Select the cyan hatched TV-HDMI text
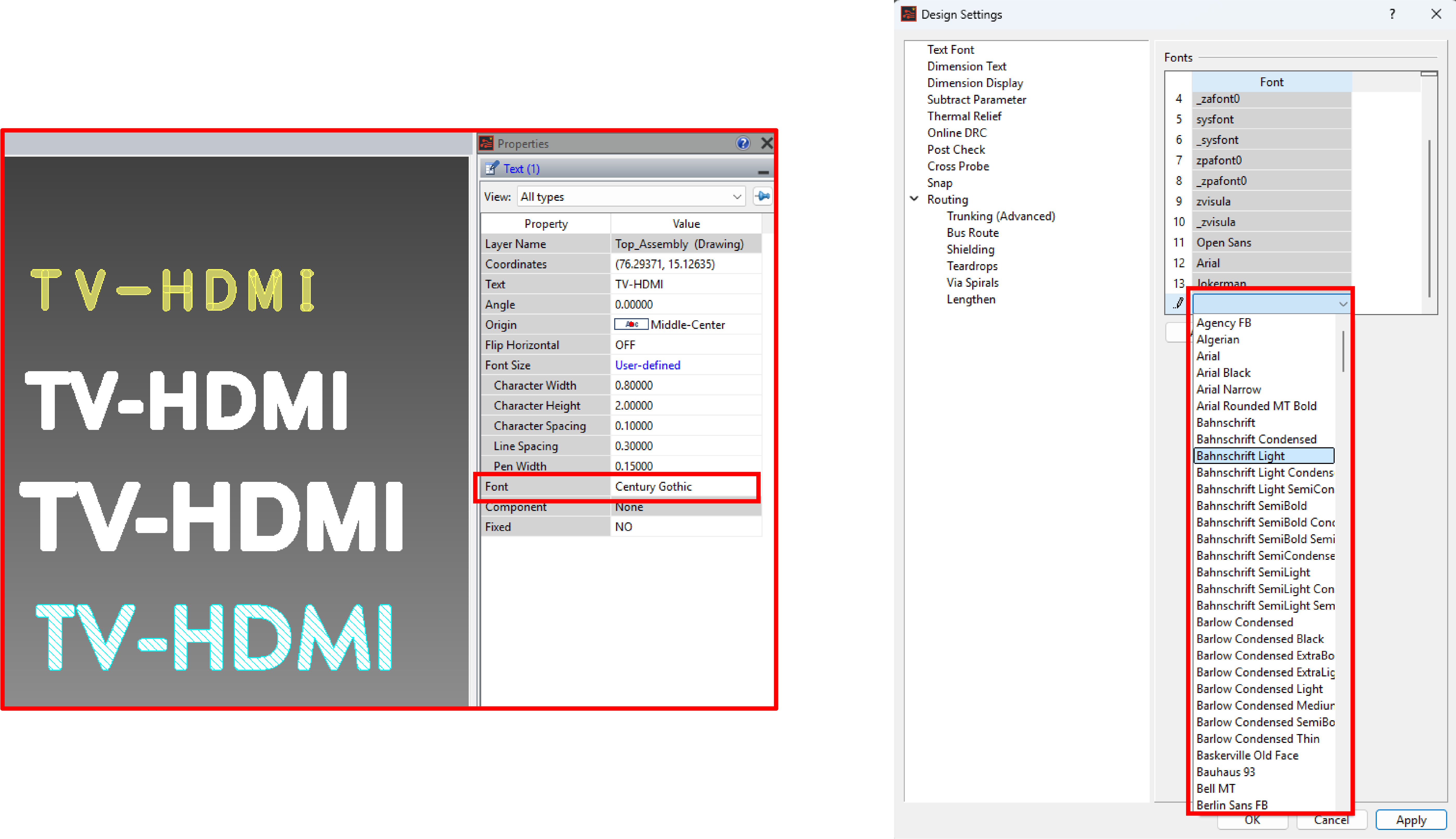The image size is (1456, 839). pyautogui.click(x=214, y=637)
